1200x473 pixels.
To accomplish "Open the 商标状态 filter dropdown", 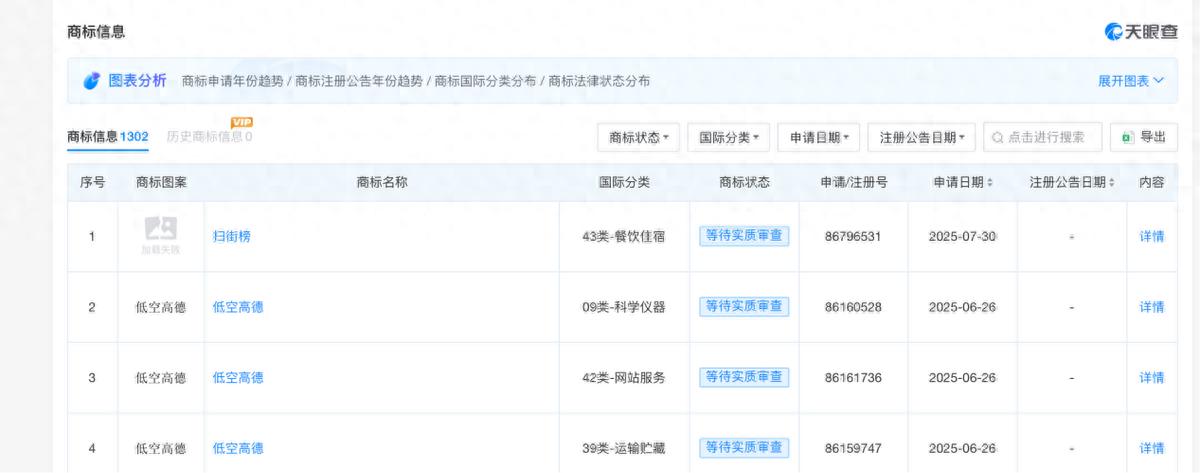I will [638, 138].
